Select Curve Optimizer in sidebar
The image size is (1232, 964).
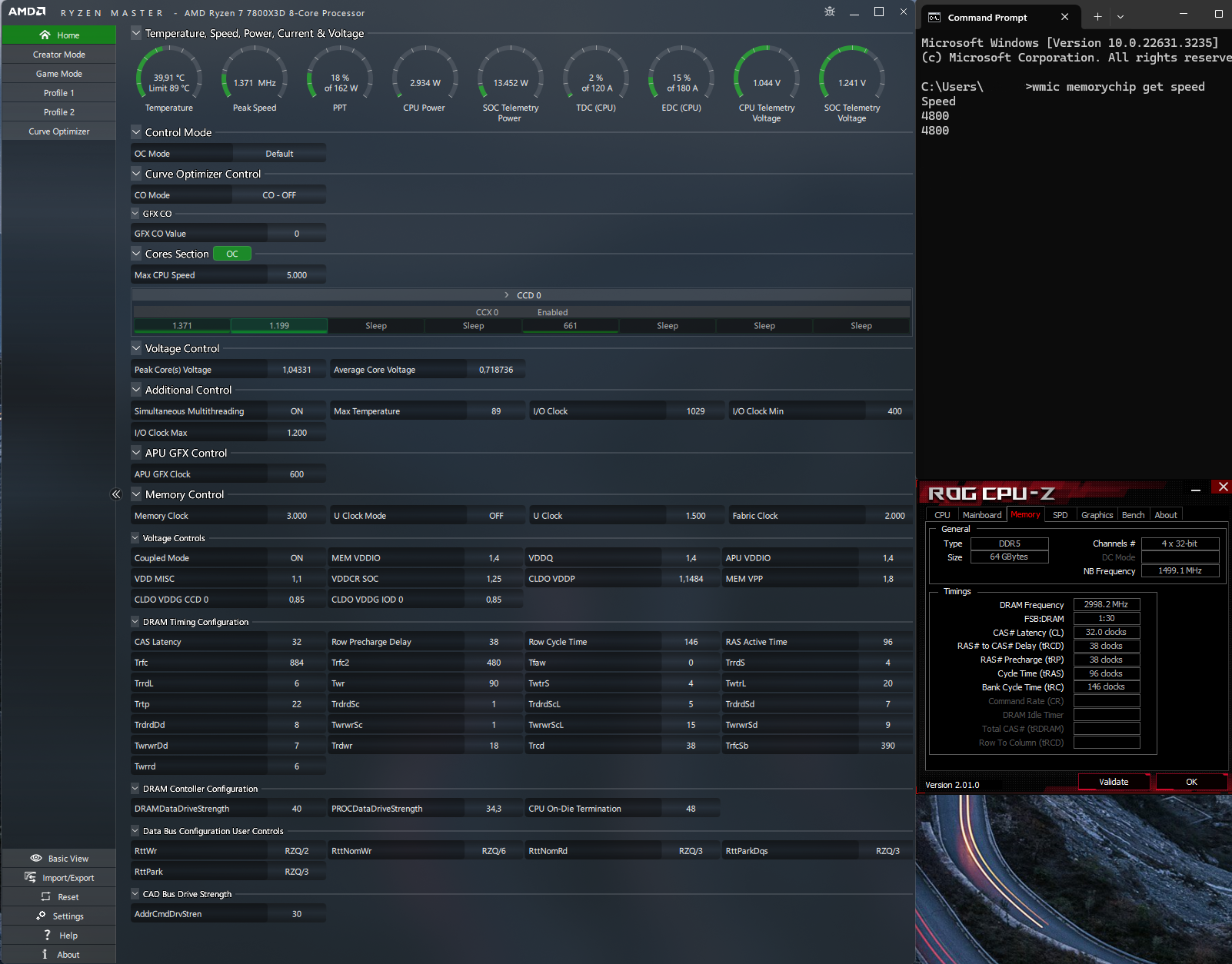click(x=59, y=131)
